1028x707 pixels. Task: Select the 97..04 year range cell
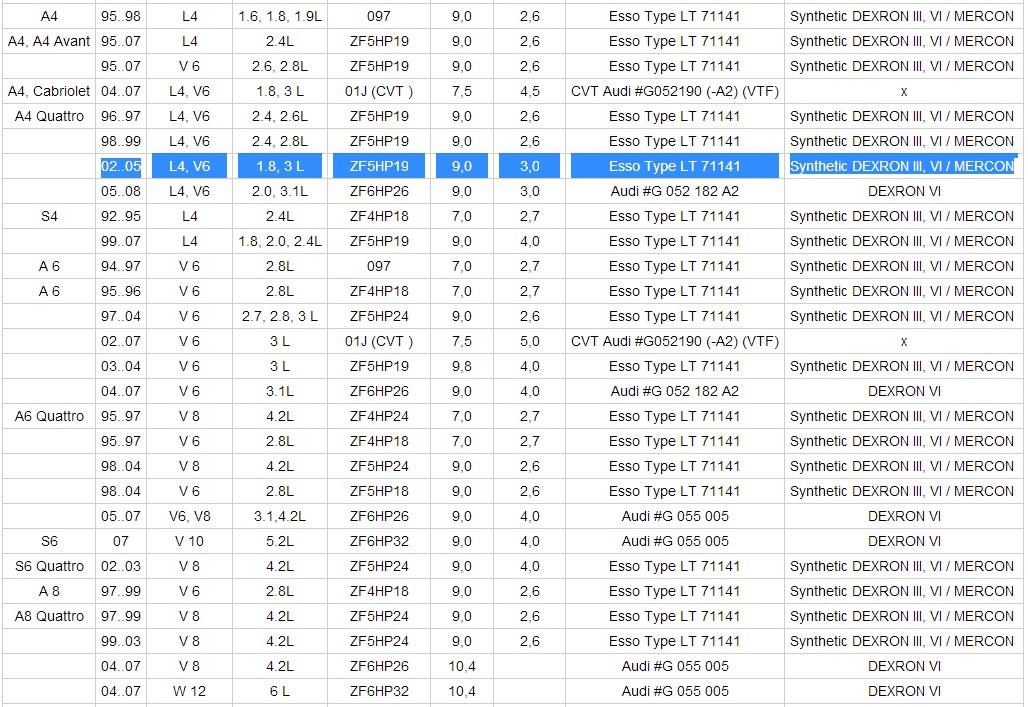[121, 316]
